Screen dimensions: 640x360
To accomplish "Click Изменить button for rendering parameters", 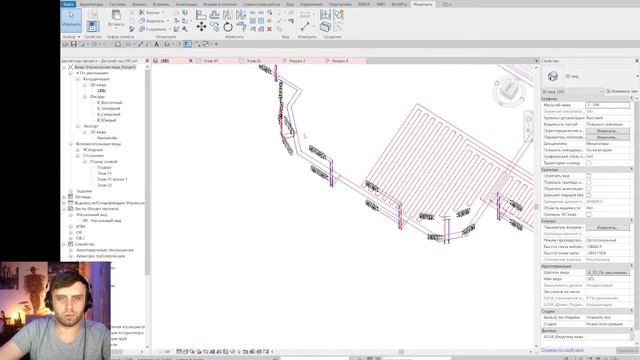I will [x=607, y=227].
